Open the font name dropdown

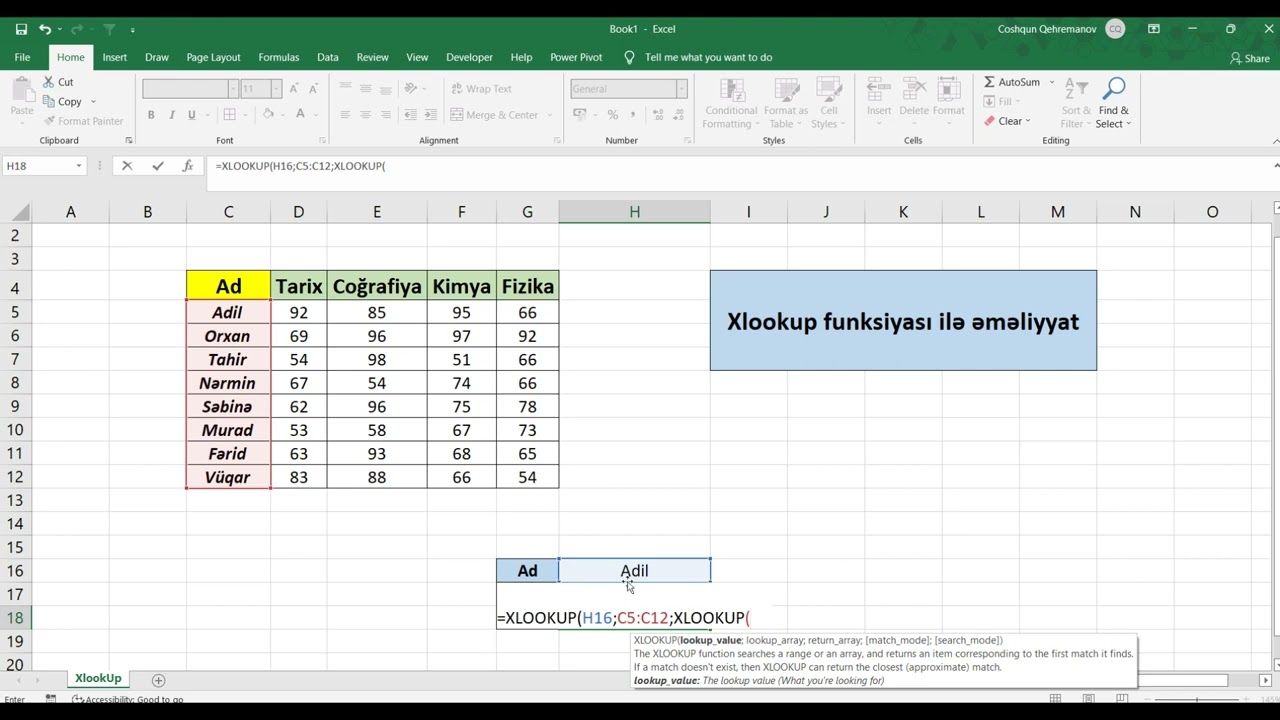click(x=232, y=89)
